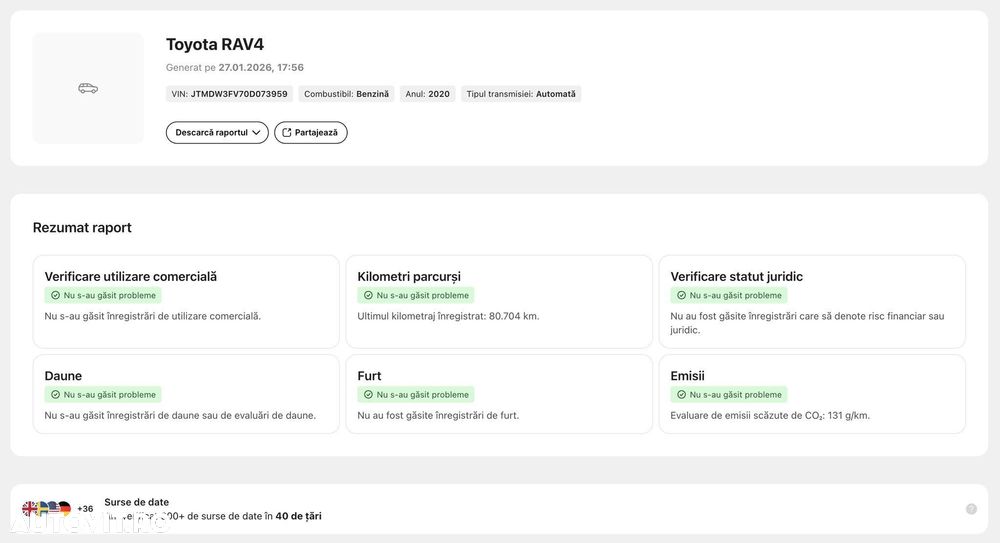
Task: Click the checkmark icon under Furt
Action: (x=368, y=395)
